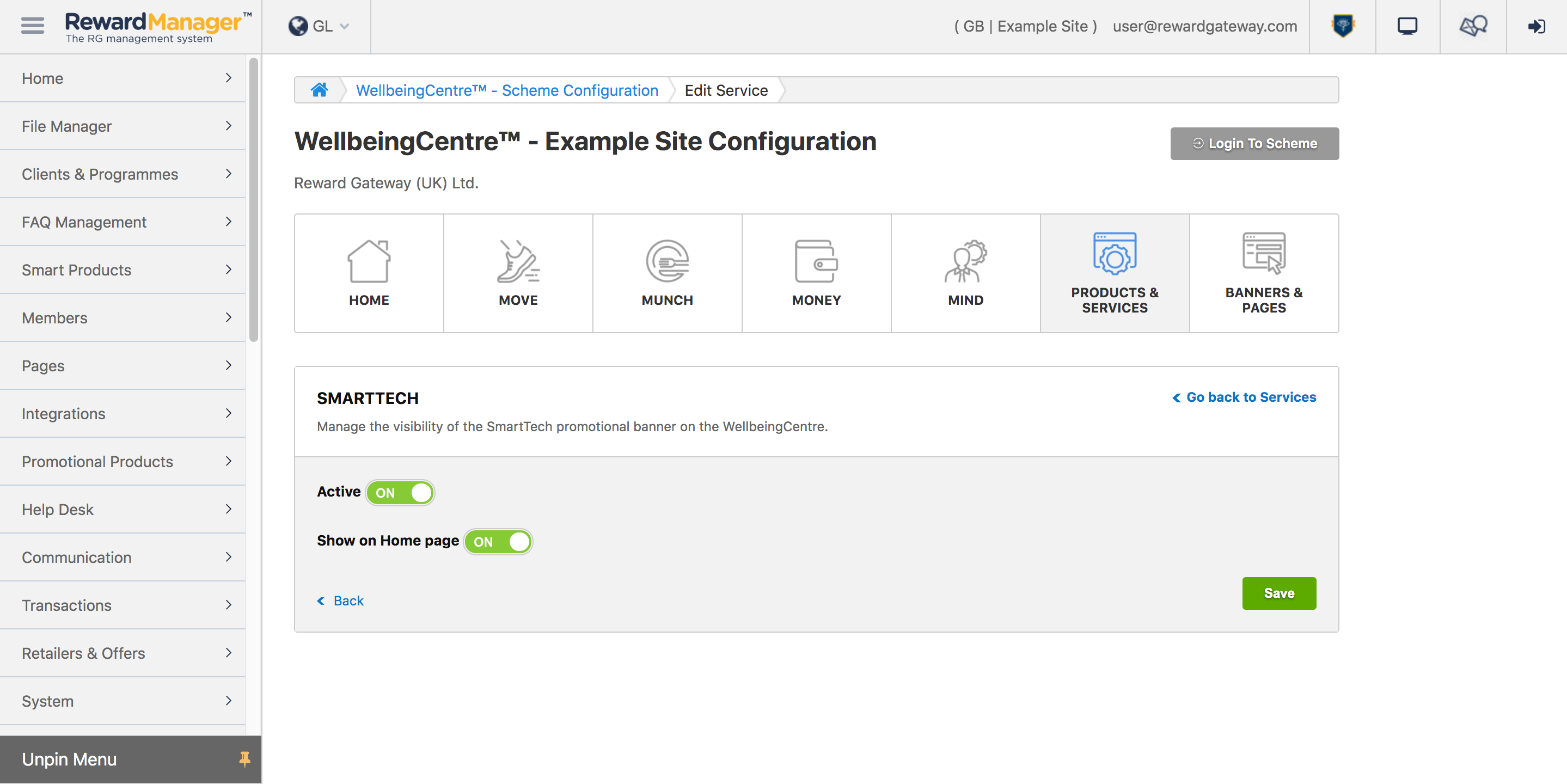
Task: Click the ( GB | Example Site ) text
Action: point(1025,26)
